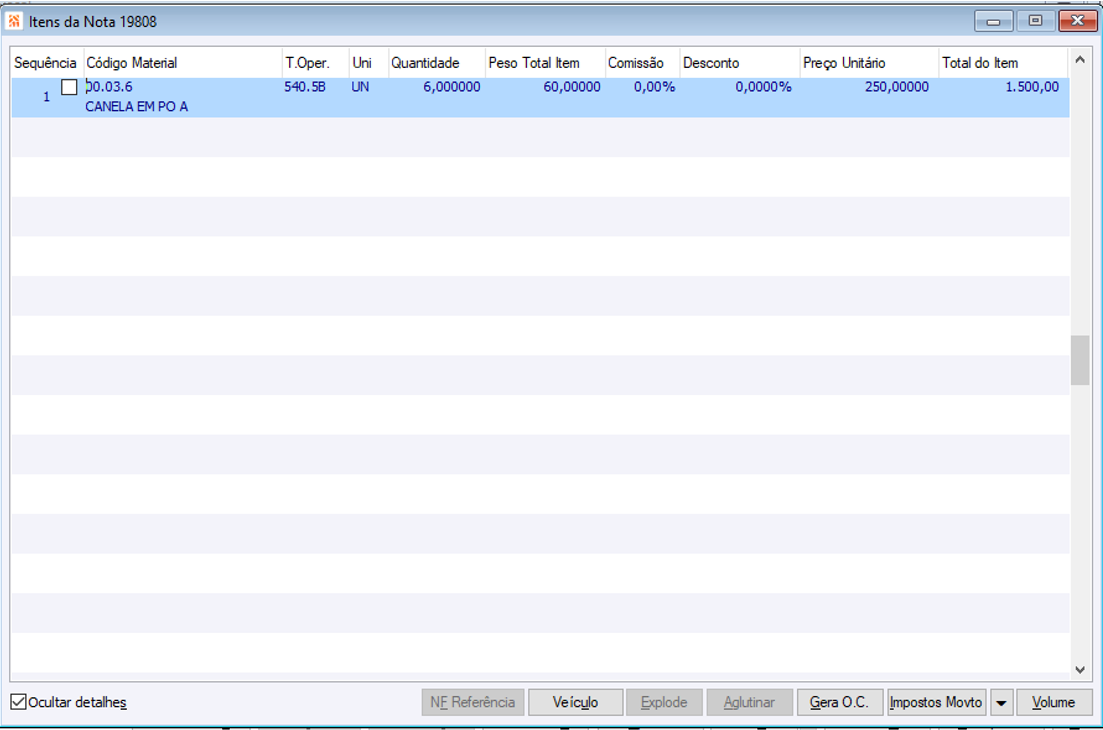1103x730 pixels.
Task: Close the Itens da Nota 19808 window
Action: coord(1078,21)
